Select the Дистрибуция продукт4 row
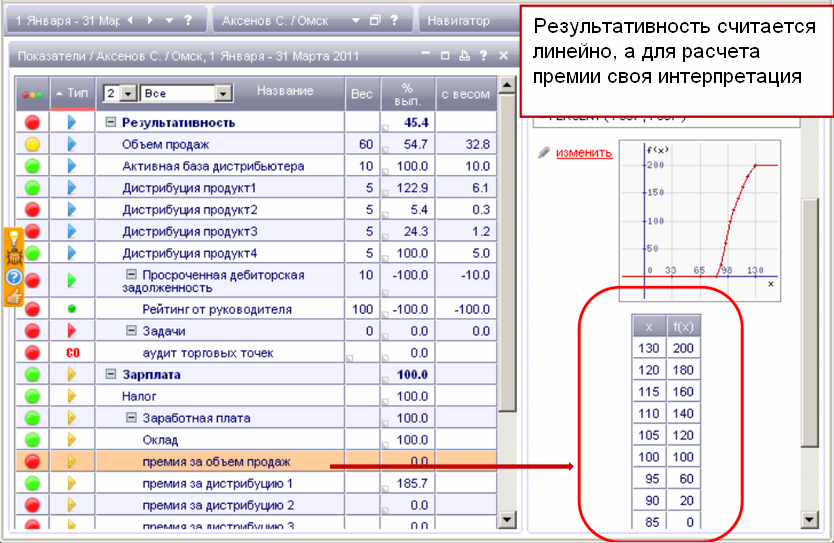Screen dimensions: 834x543 256,253
